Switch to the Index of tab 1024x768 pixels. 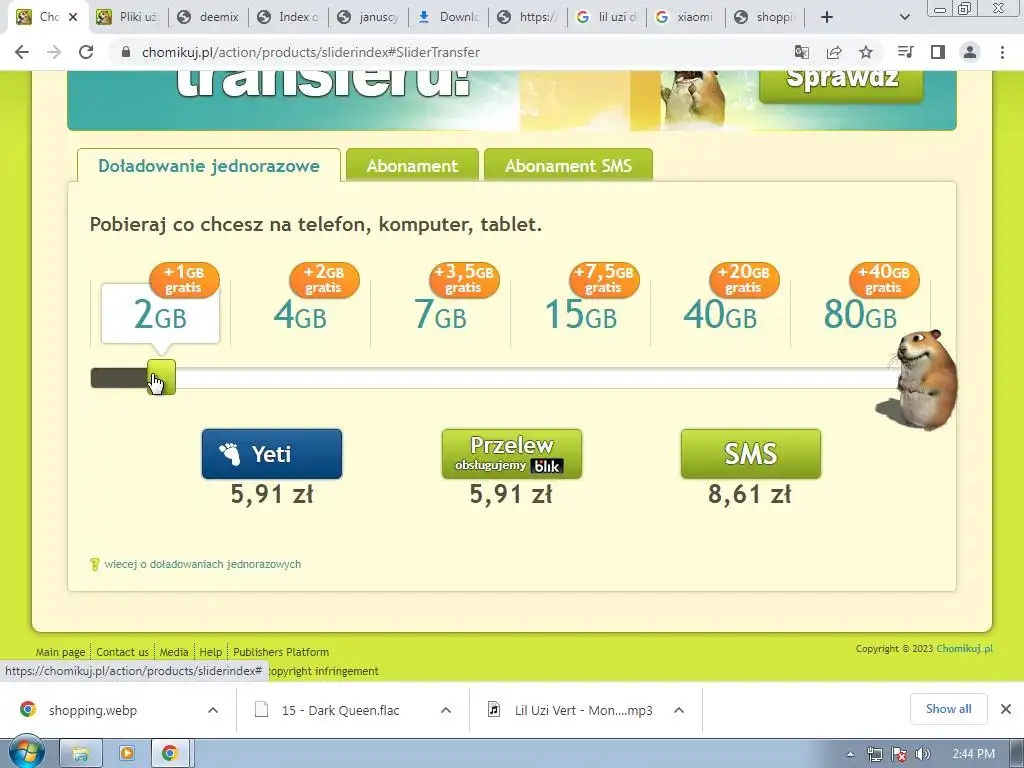[x=288, y=17]
